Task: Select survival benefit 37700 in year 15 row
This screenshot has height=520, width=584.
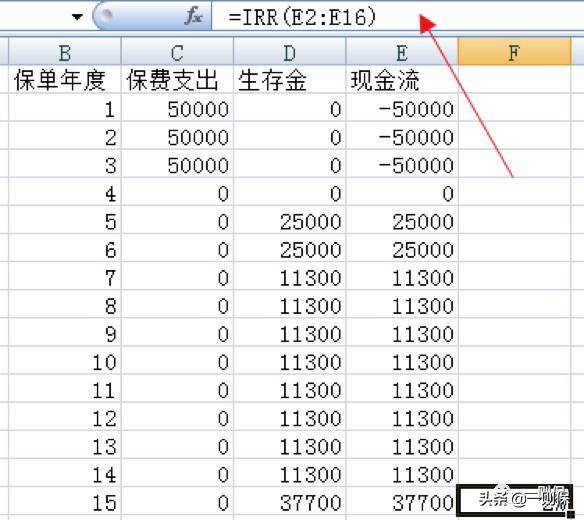Action: coord(290,501)
